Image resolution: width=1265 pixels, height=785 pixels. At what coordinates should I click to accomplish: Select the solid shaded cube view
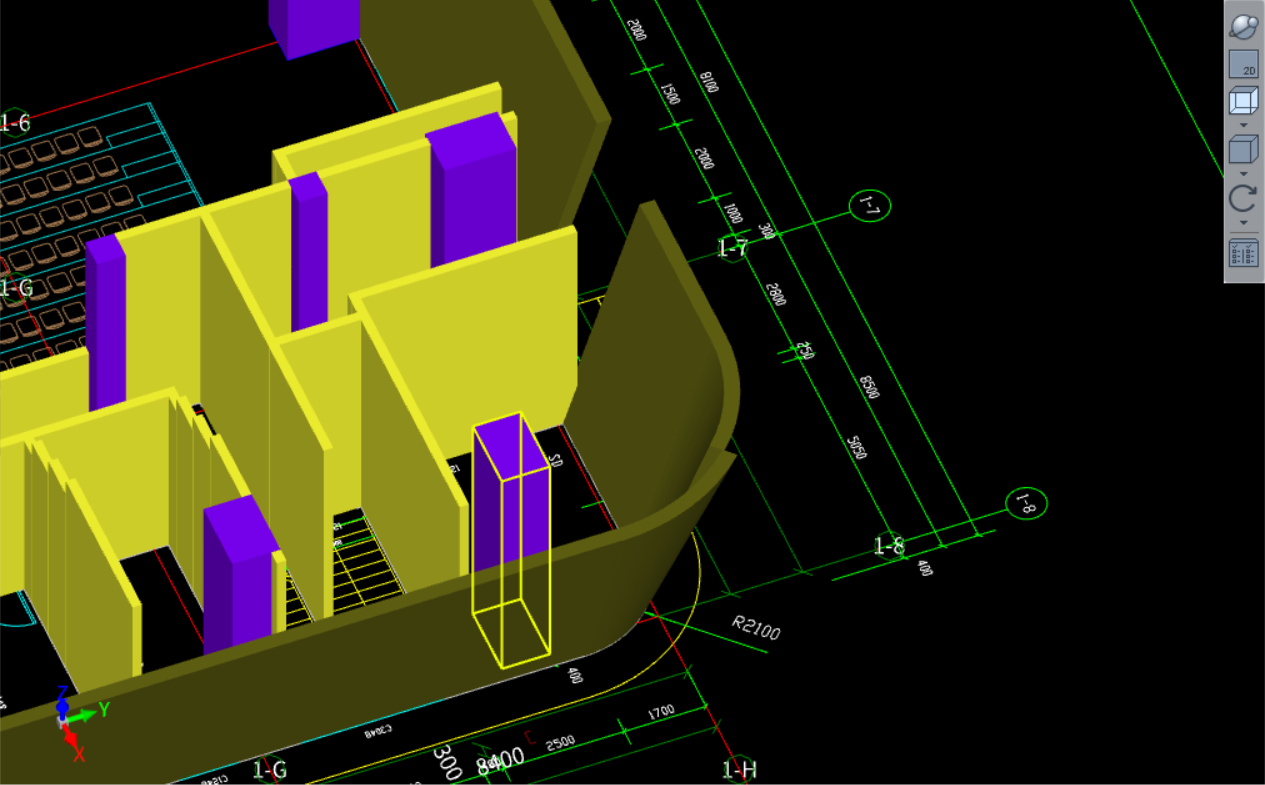1243,151
